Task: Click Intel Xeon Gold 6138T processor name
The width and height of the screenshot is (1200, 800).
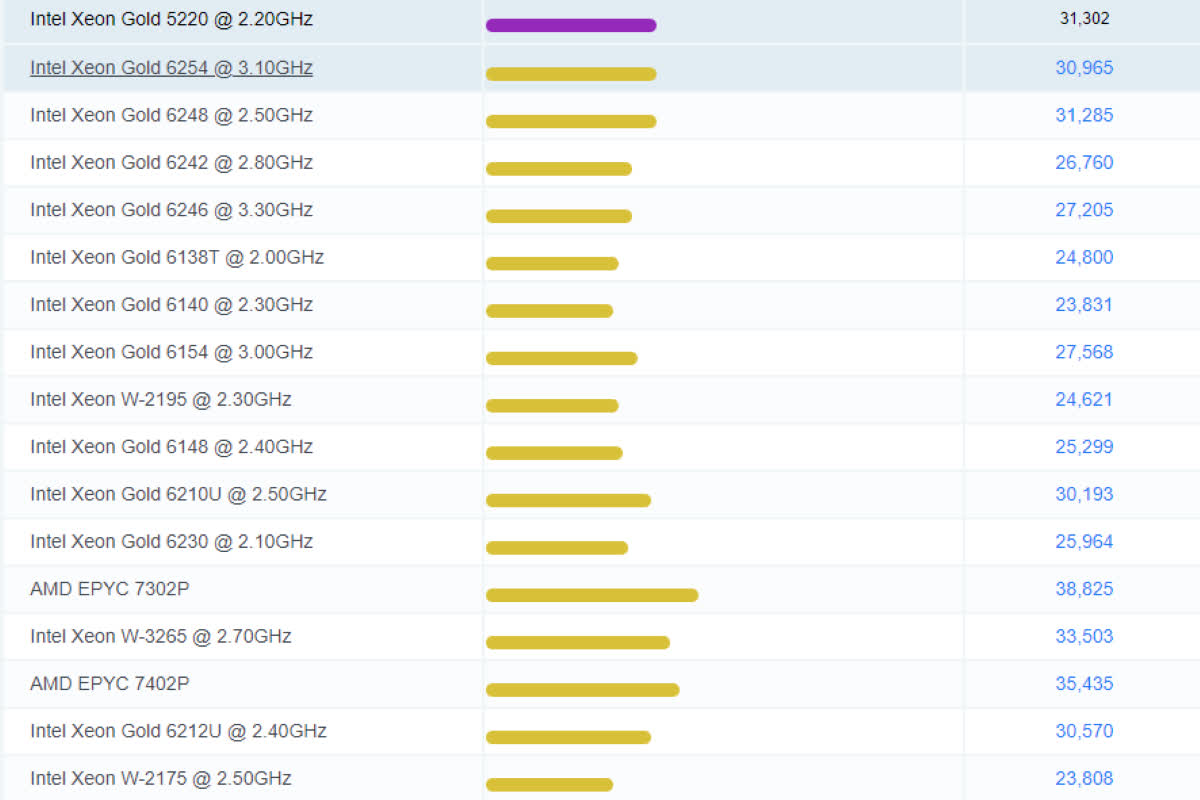Action: (177, 257)
